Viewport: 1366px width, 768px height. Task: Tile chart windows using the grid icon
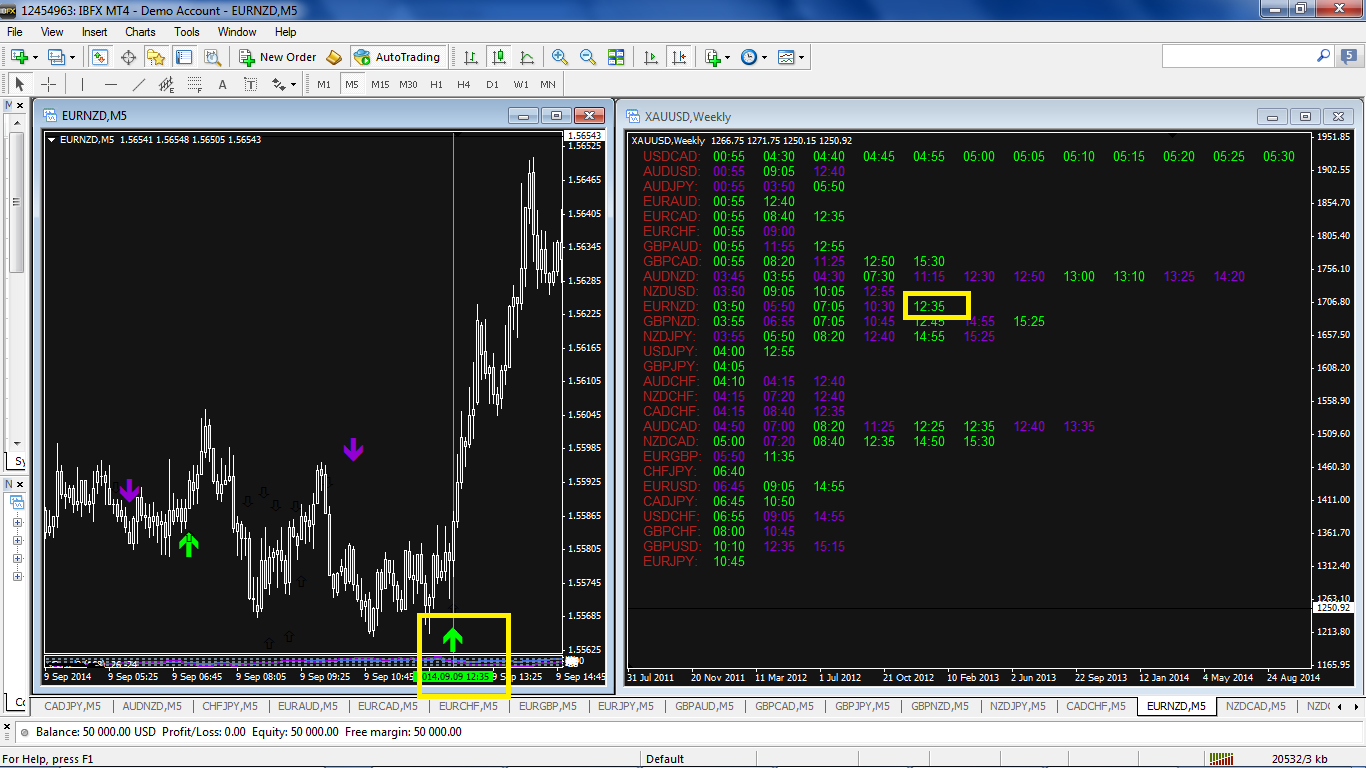(616, 57)
